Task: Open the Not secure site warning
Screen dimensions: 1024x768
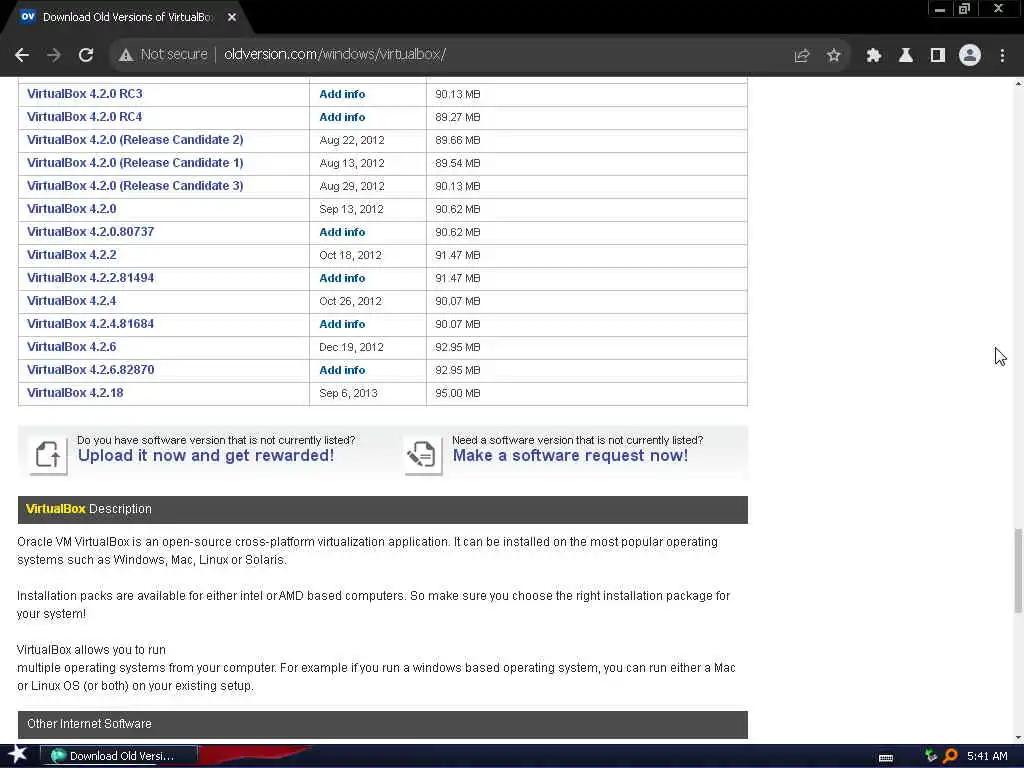Action: point(163,54)
